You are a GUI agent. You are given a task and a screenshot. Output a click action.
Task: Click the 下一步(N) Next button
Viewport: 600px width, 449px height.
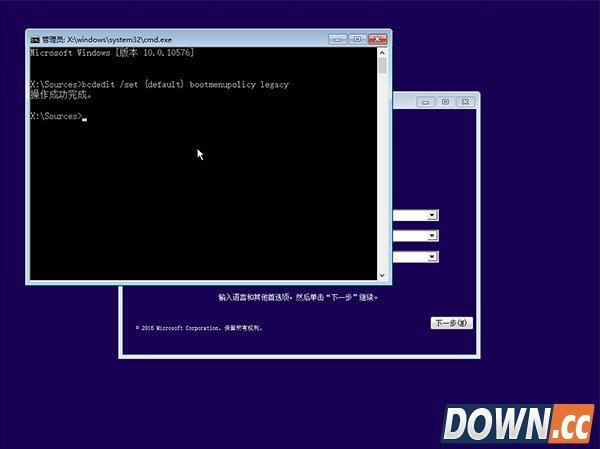[x=452, y=323]
